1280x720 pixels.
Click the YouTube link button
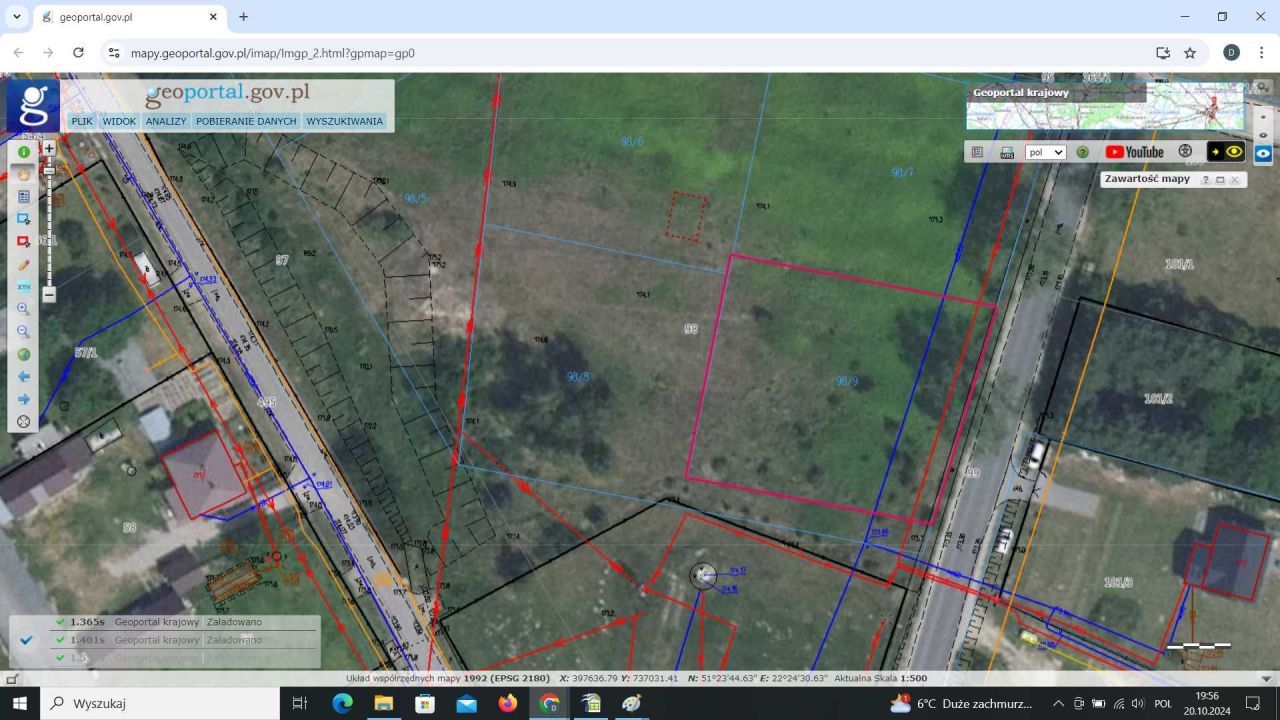pos(1134,152)
